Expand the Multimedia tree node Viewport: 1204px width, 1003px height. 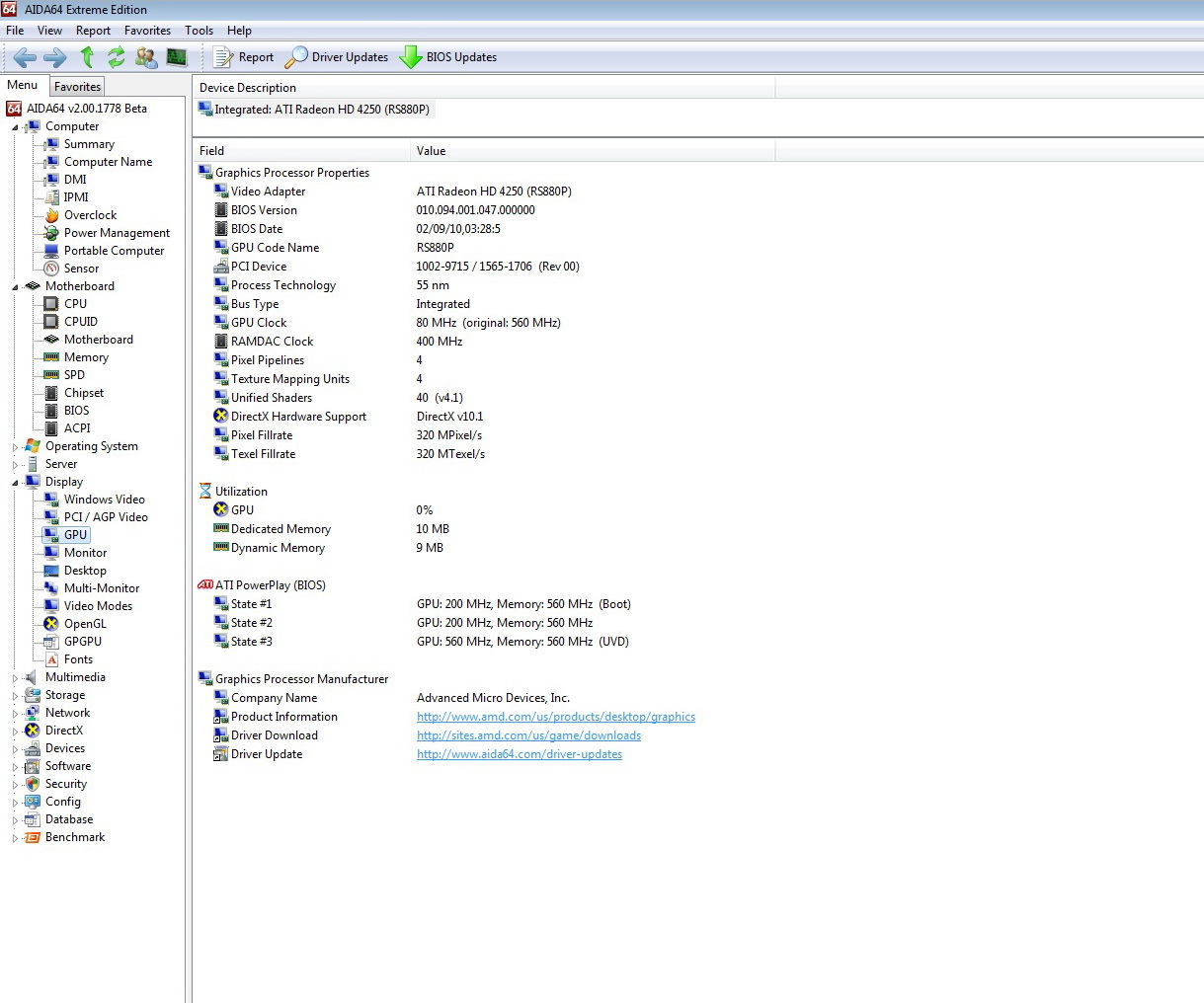tap(15, 678)
